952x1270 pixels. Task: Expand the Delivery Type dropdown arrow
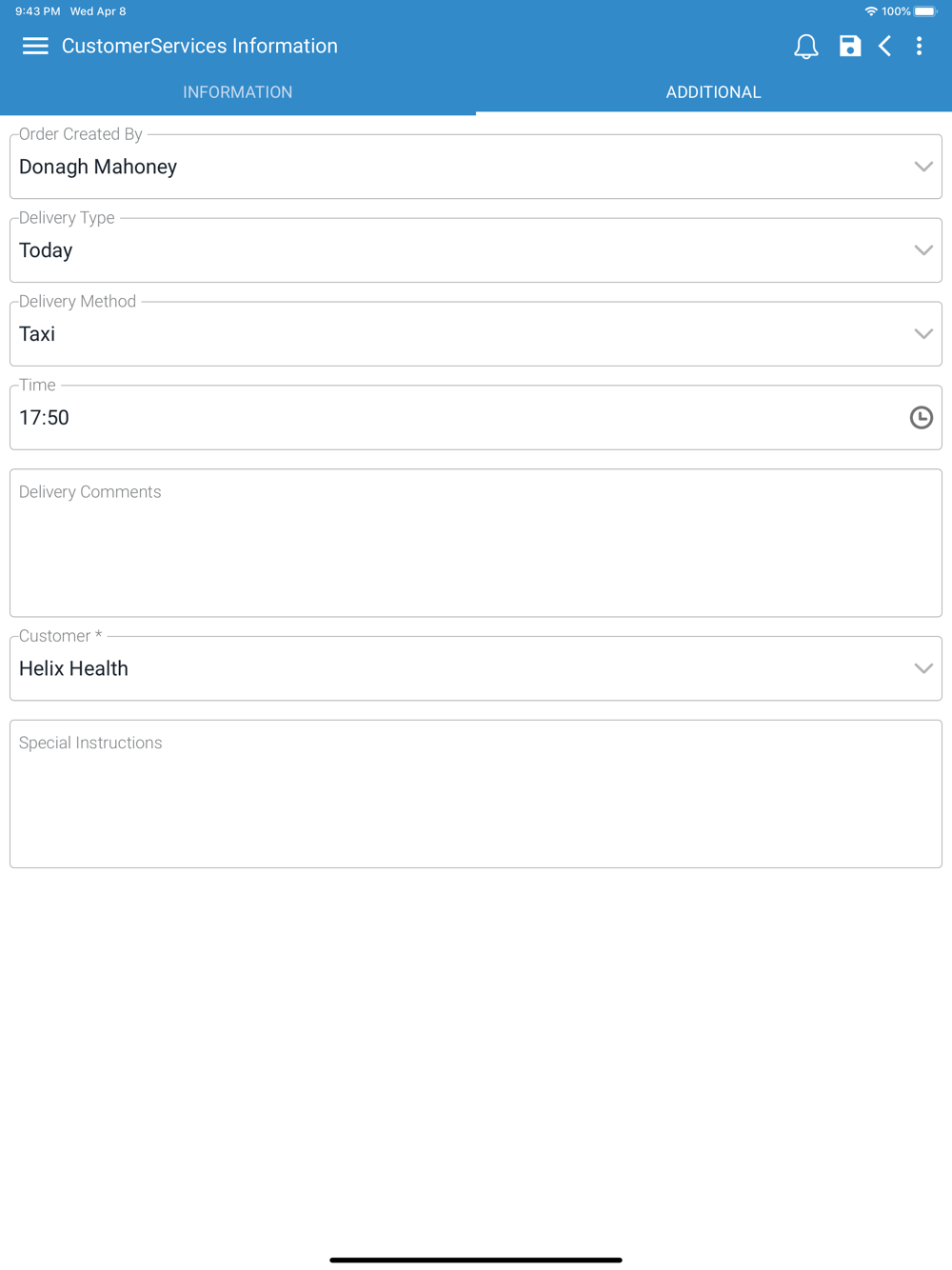(x=922, y=250)
